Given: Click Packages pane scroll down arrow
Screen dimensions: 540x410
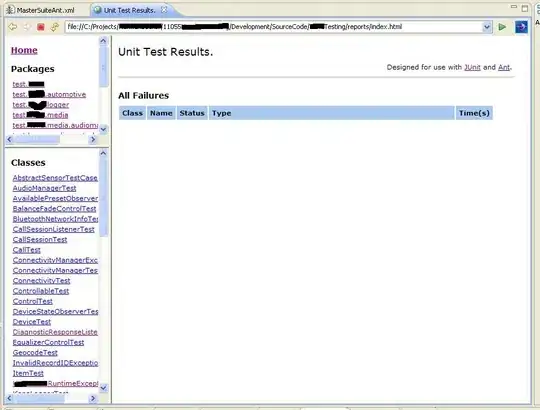Looking at the screenshot, I should pos(103,129).
